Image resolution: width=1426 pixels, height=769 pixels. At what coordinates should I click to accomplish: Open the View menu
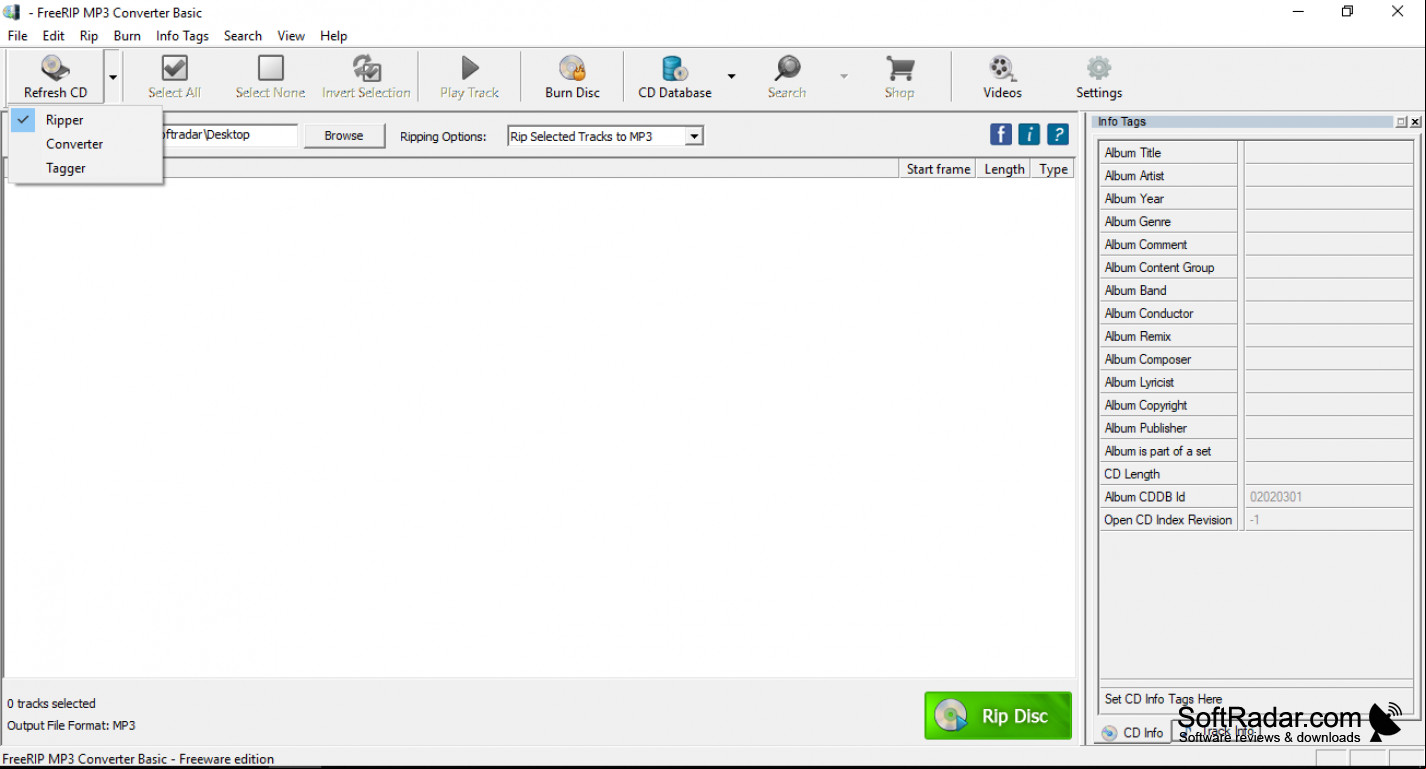pyautogui.click(x=291, y=36)
